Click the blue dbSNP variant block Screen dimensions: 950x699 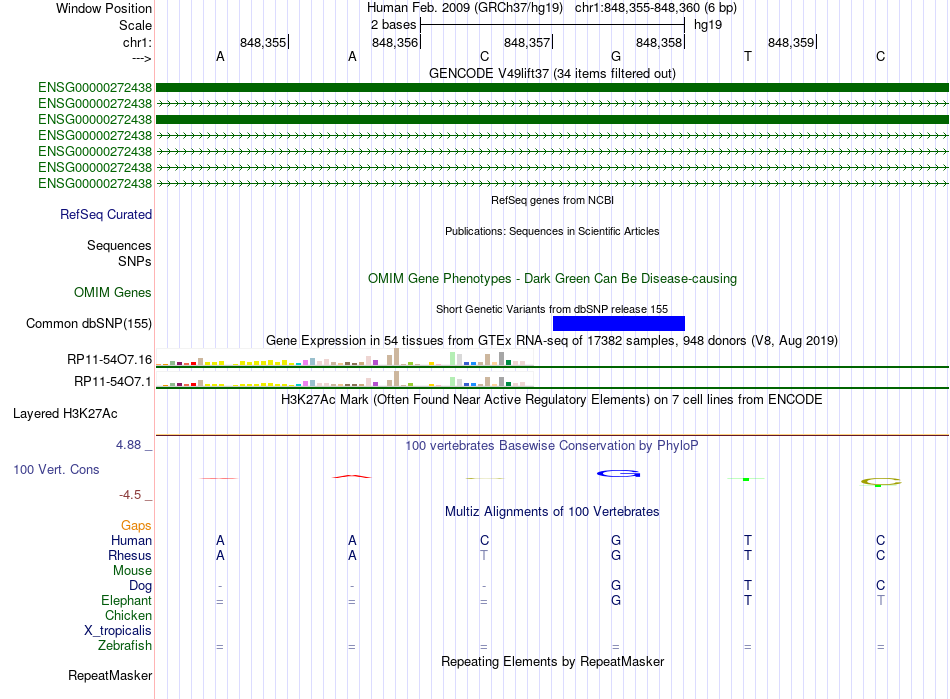point(619,323)
